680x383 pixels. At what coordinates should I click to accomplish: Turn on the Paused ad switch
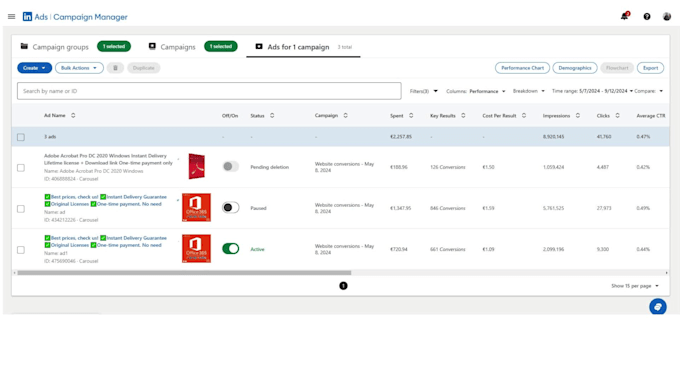pyautogui.click(x=230, y=208)
